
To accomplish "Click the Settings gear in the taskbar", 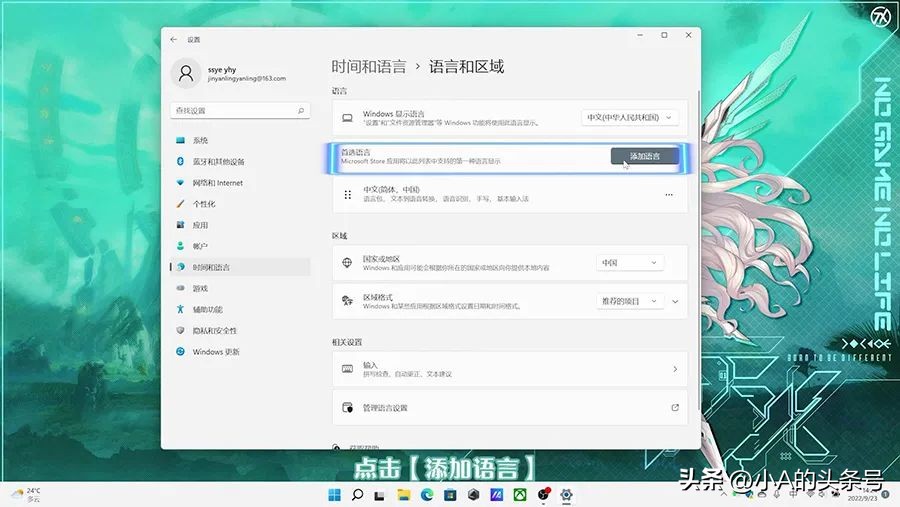I will click(567, 494).
